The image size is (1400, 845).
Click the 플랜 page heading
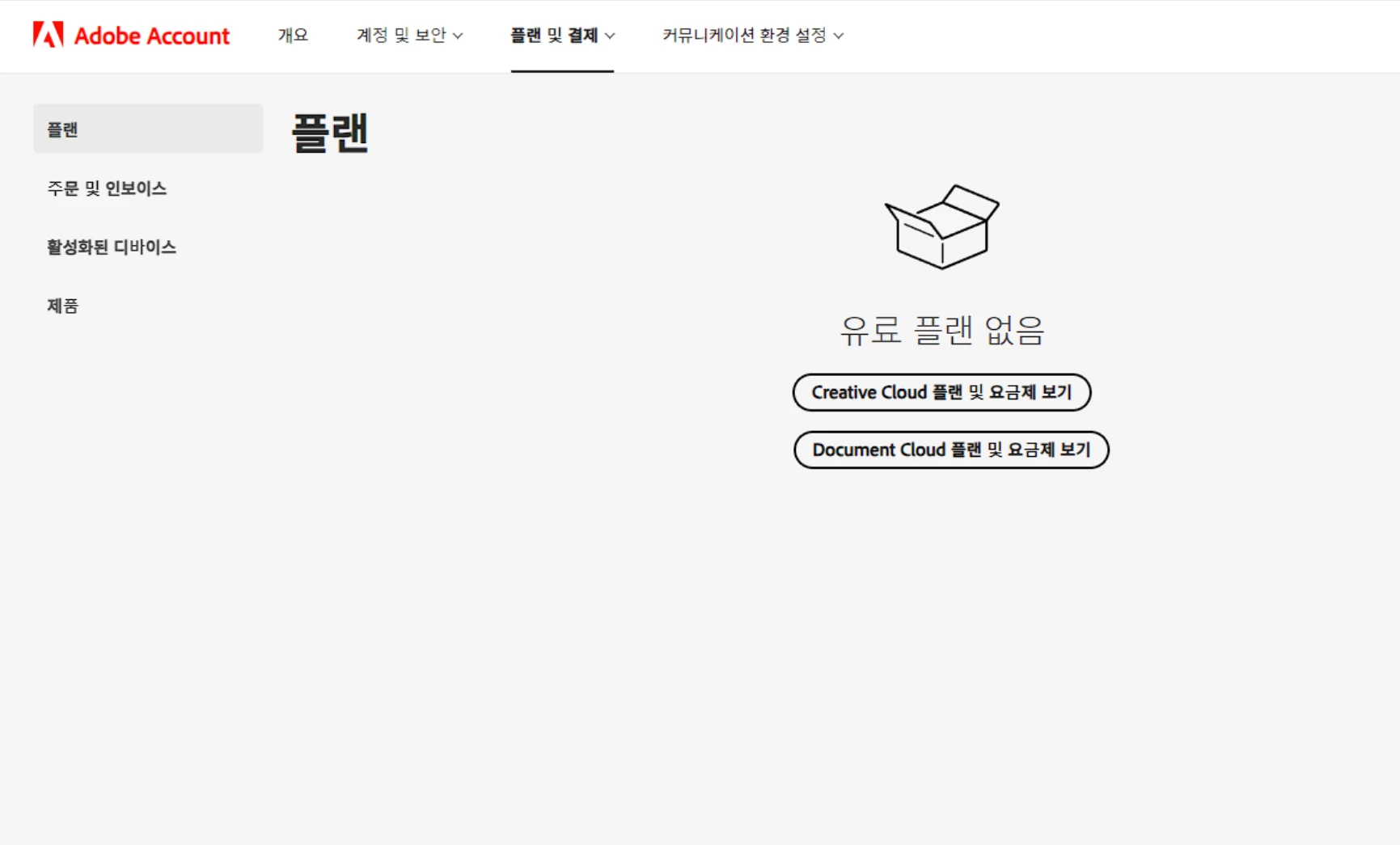pyautogui.click(x=330, y=133)
